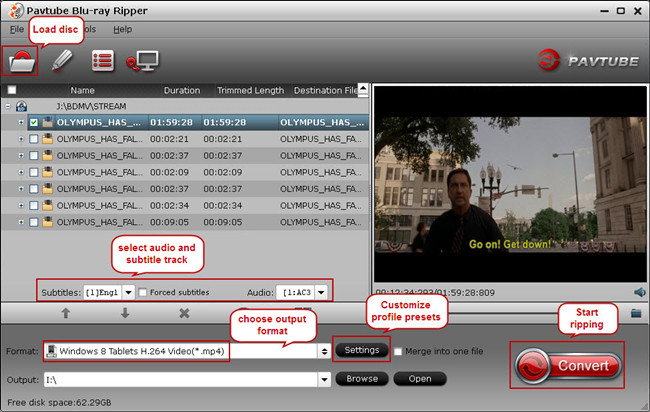Check the 00:02:09 title checkbox
650x412 pixels.
[x=34, y=172]
